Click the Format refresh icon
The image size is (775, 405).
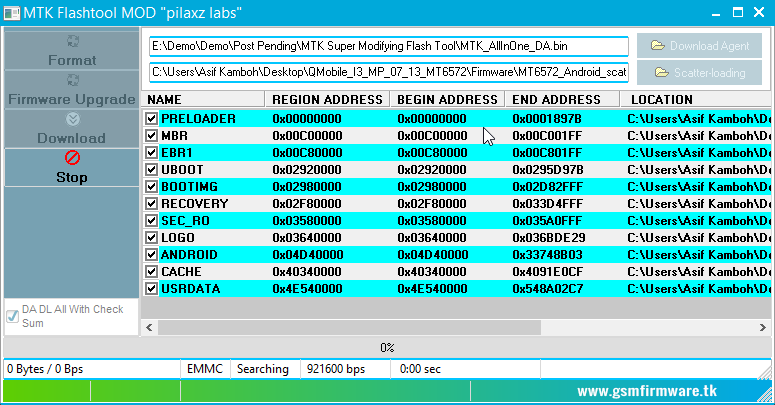pos(73,41)
